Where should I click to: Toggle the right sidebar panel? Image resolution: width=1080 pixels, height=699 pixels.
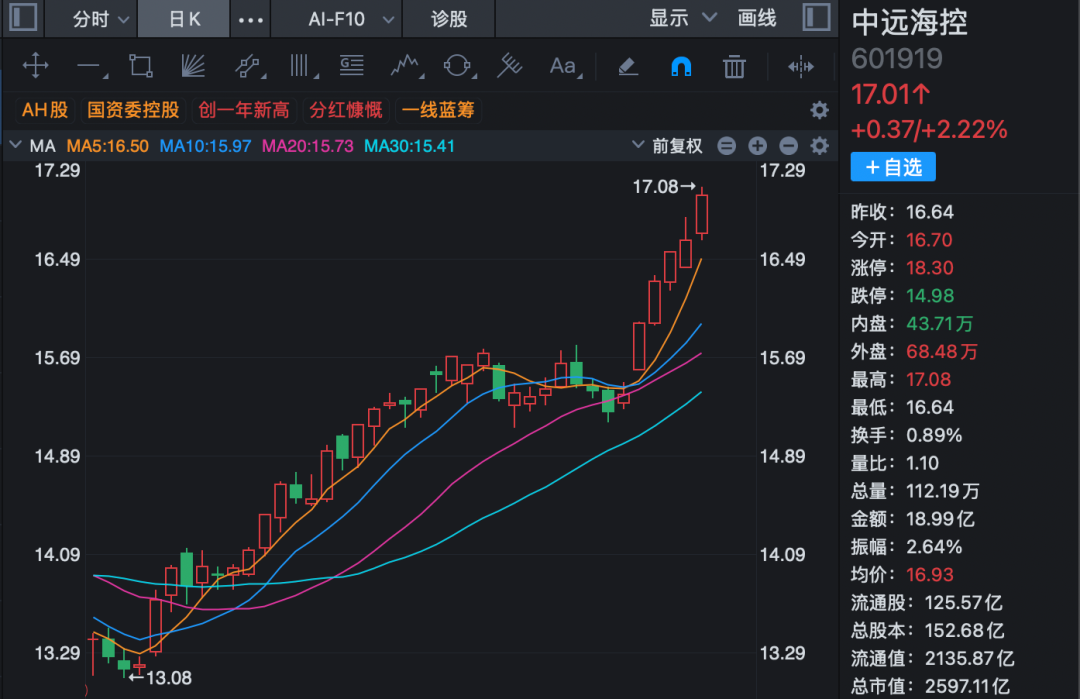[817, 17]
